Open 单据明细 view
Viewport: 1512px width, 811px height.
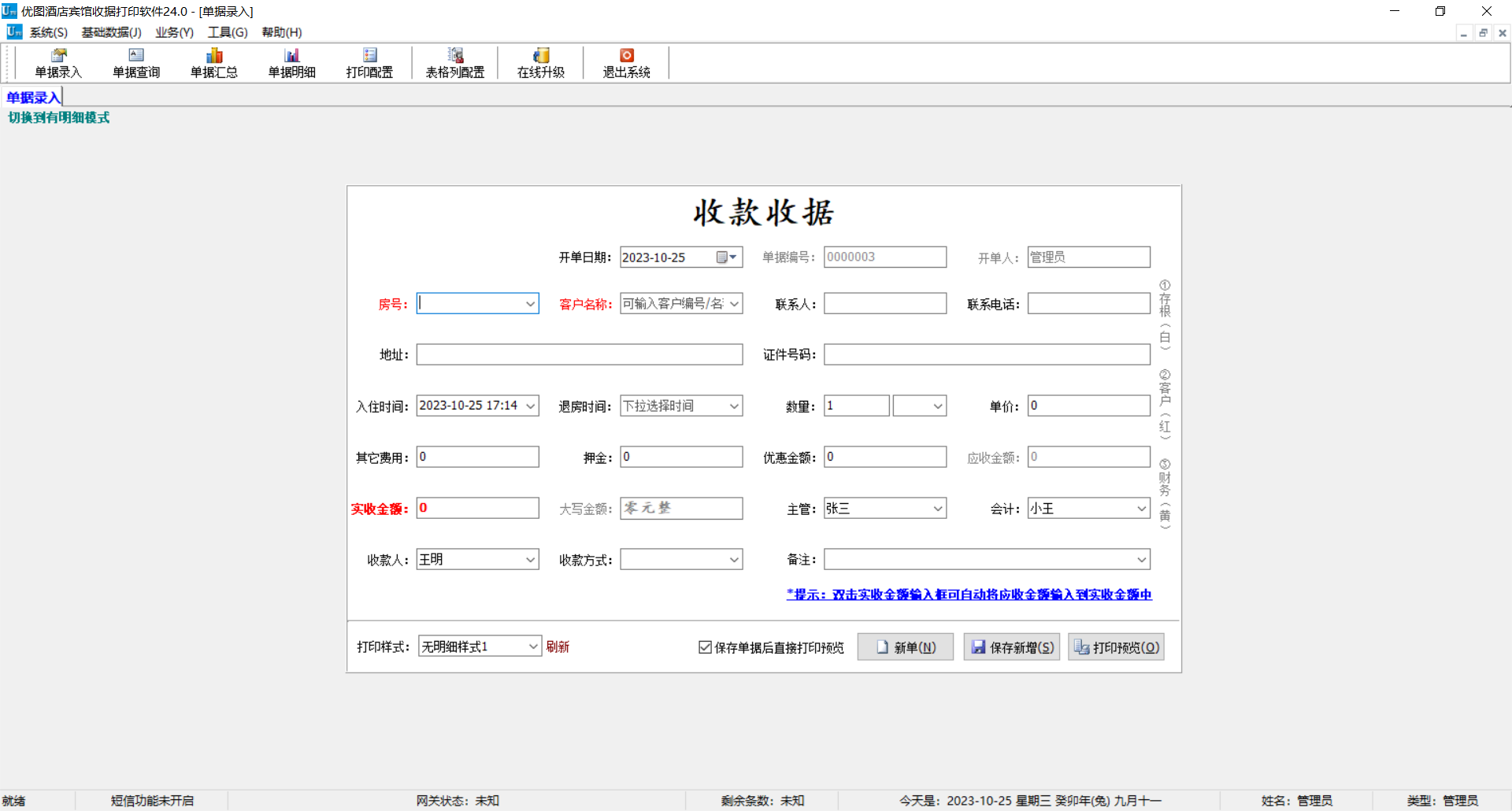(x=291, y=62)
